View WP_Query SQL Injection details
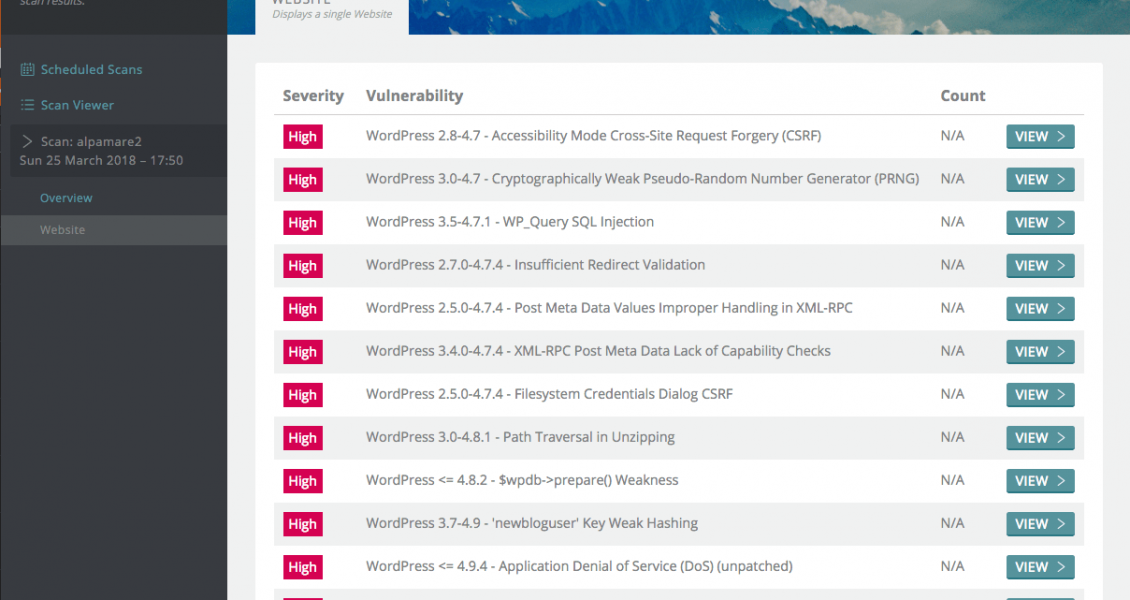Image resolution: width=1130 pixels, height=600 pixels. coord(1040,223)
